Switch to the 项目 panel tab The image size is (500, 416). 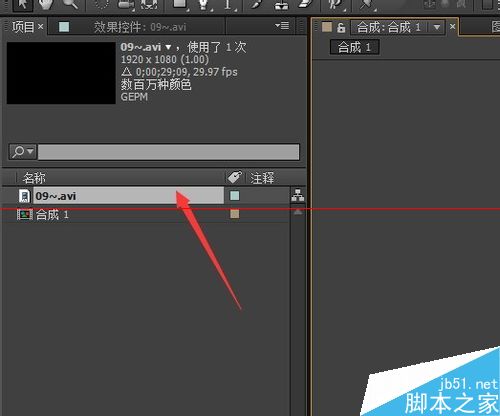(x=23, y=27)
